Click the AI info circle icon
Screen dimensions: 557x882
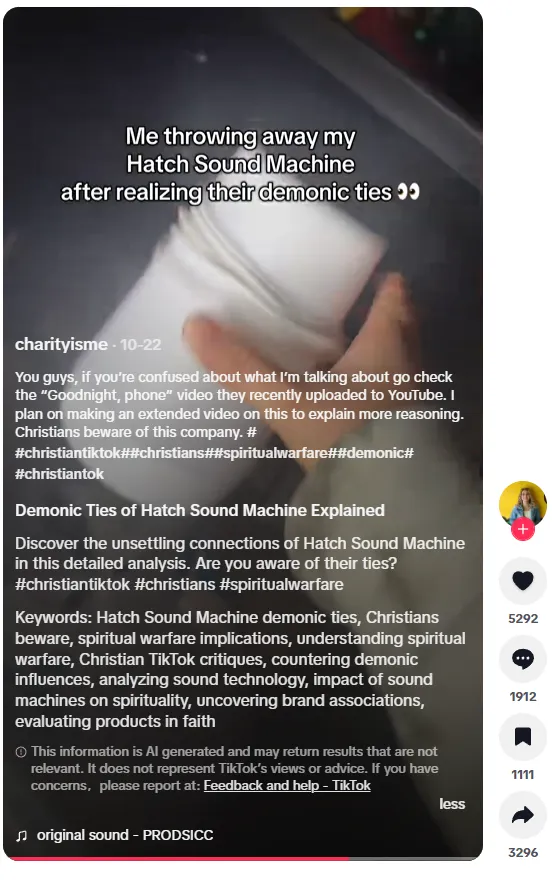tap(21, 752)
